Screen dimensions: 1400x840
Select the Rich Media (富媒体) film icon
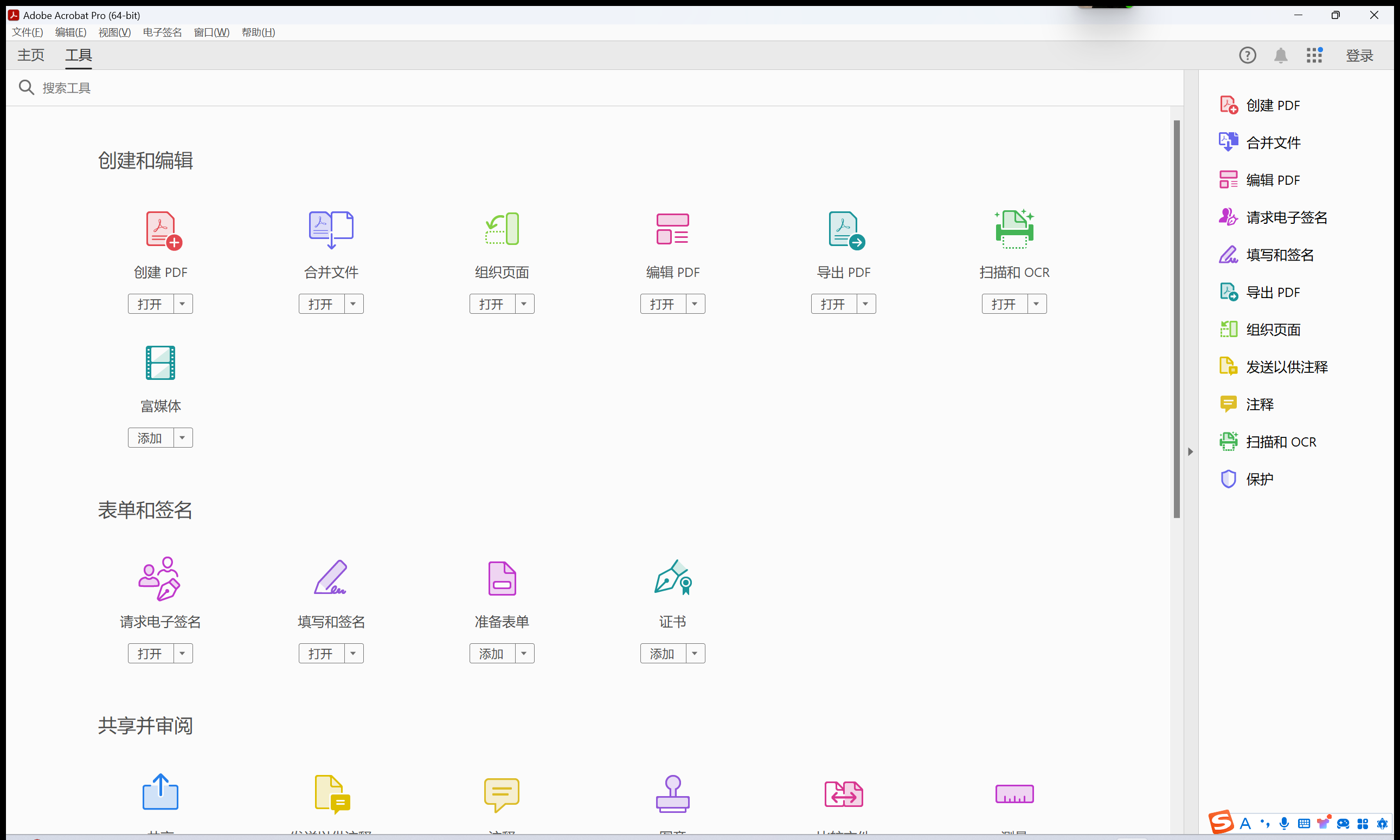point(160,363)
